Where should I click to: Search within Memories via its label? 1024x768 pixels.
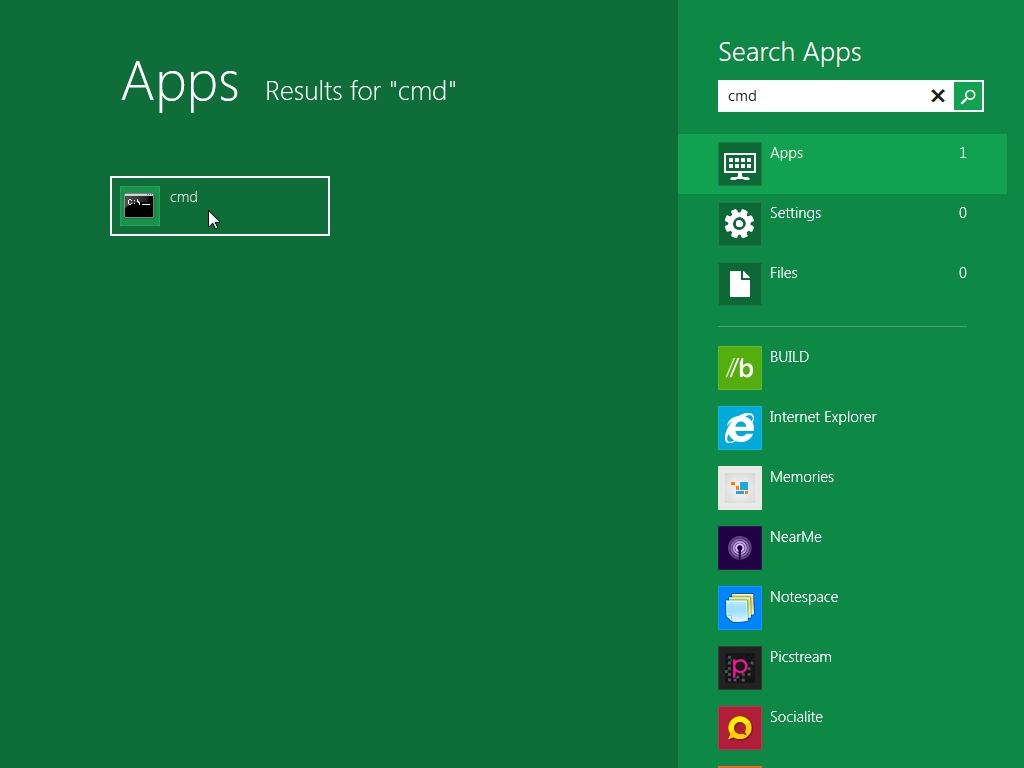[x=802, y=477]
